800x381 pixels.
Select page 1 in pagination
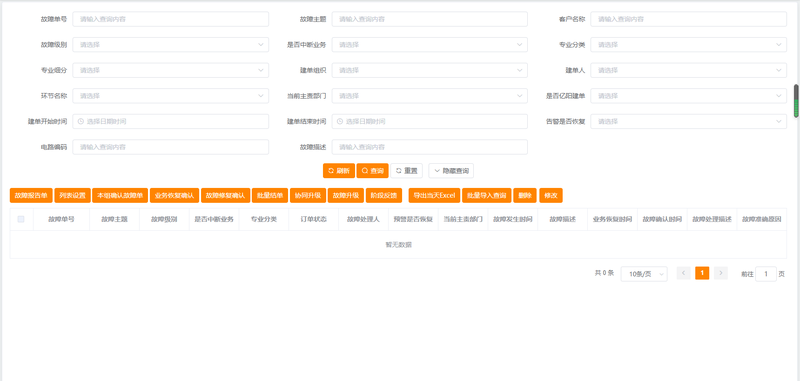[702, 273]
